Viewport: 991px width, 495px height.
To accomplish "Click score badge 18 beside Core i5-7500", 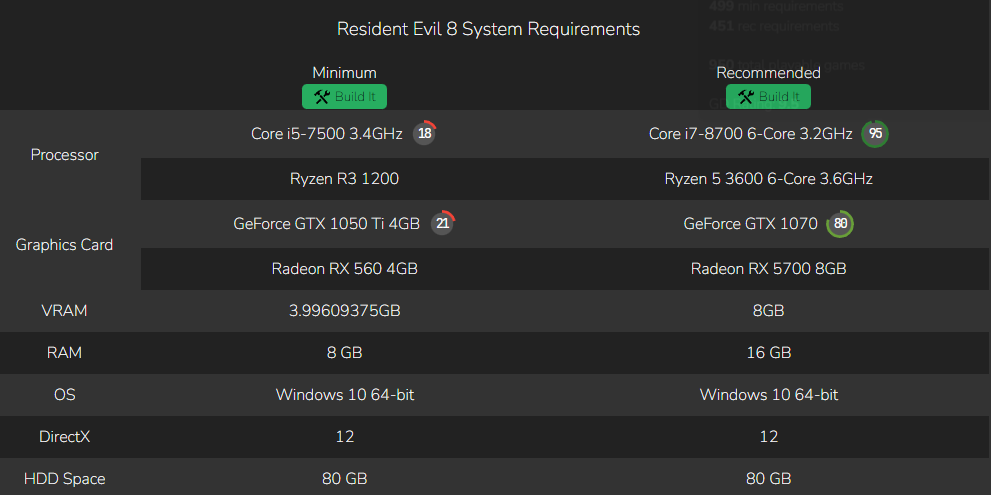I will point(425,133).
